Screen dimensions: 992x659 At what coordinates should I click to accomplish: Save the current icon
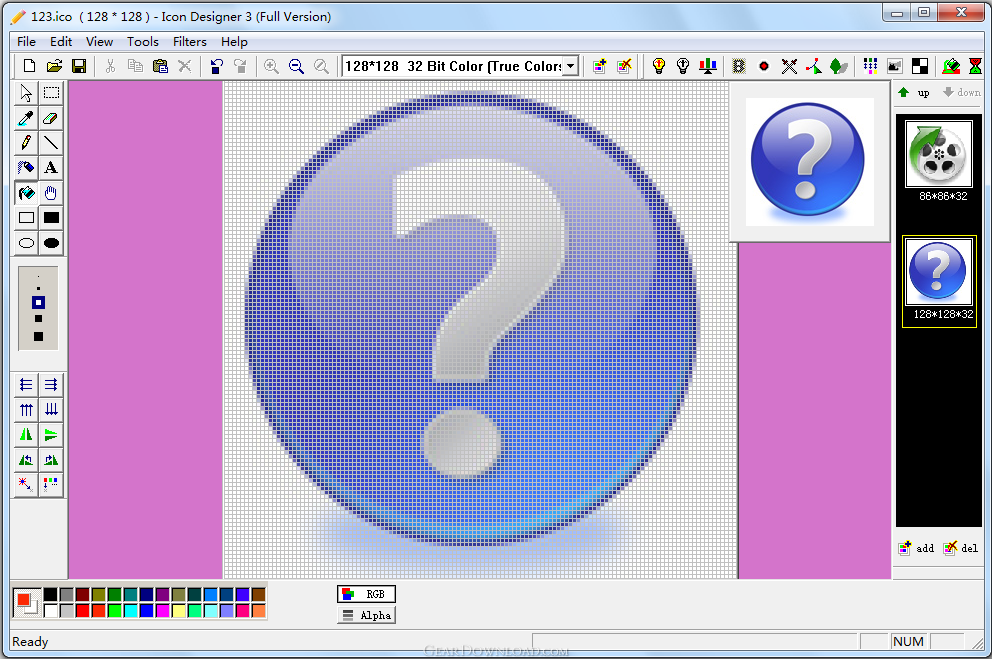coord(79,66)
